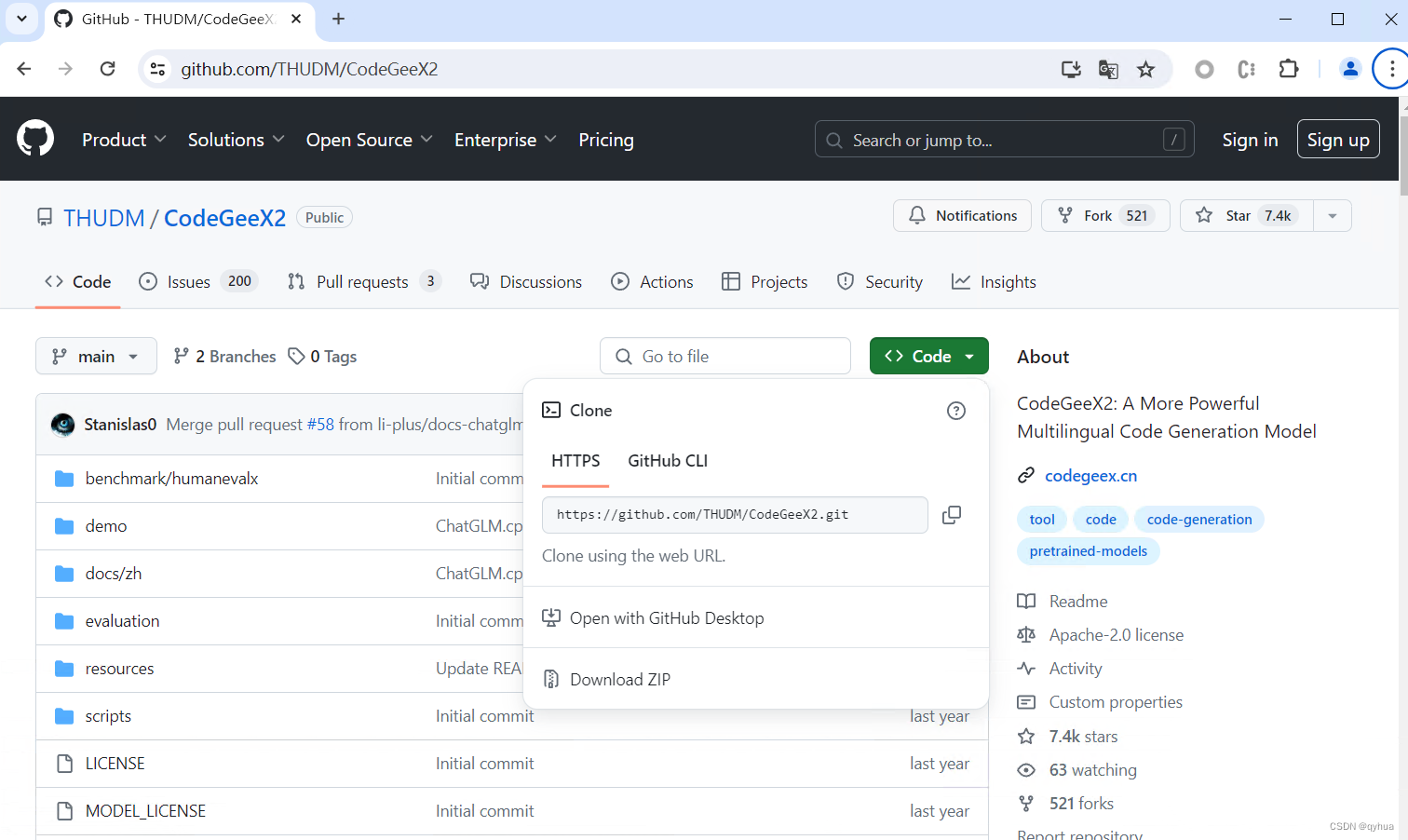Open the Security tab

[880, 282]
